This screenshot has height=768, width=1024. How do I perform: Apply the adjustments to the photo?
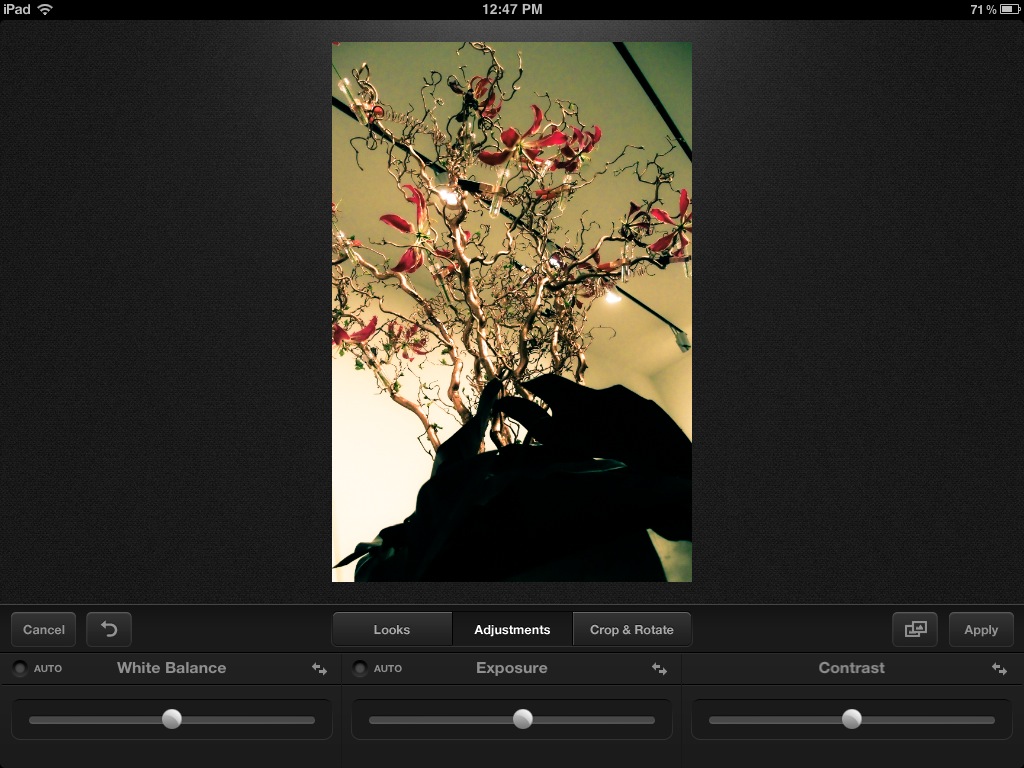(981, 629)
